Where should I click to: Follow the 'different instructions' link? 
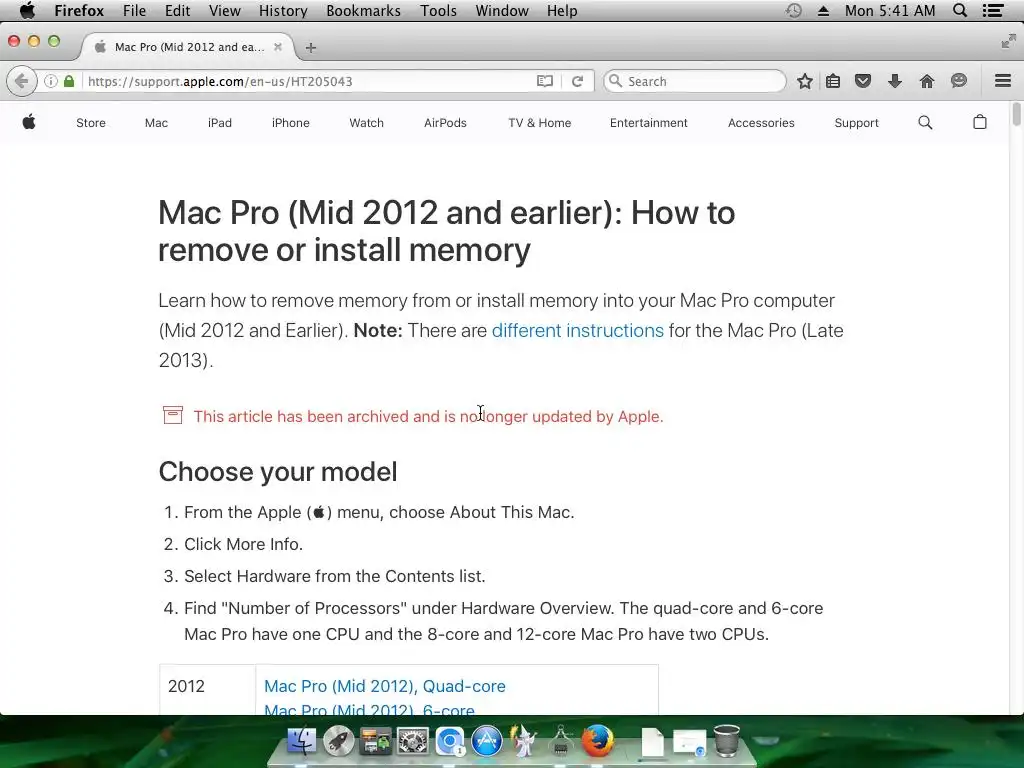pos(577,330)
